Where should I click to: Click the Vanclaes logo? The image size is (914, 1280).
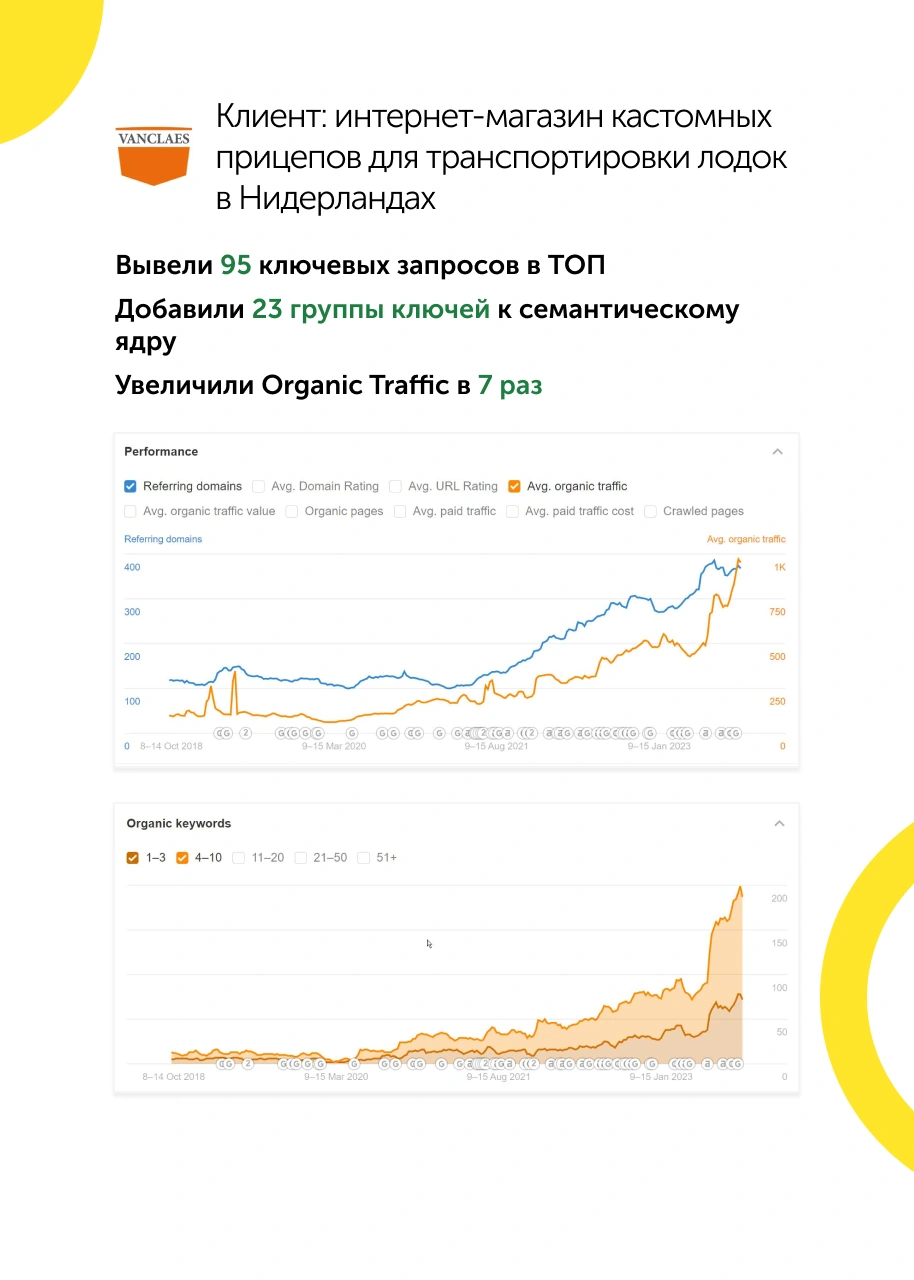(x=153, y=155)
